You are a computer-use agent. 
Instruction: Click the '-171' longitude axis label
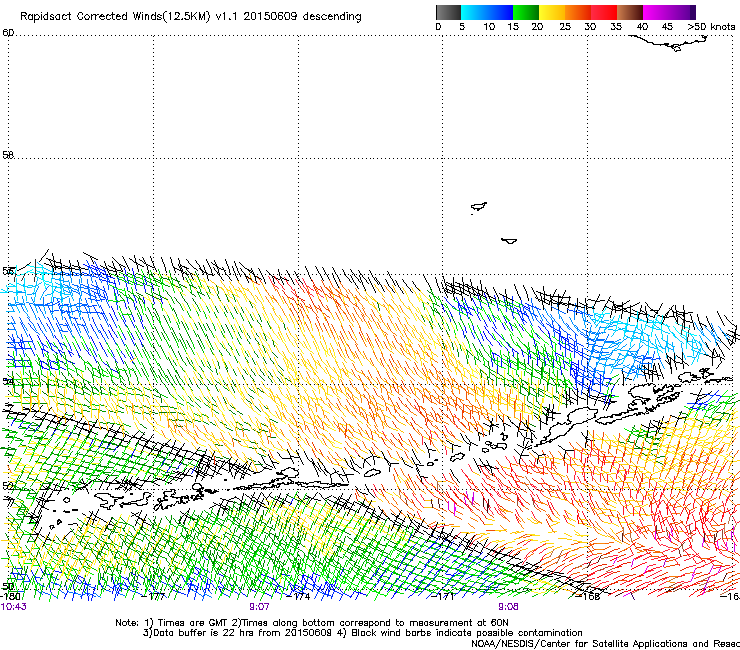(x=443, y=596)
